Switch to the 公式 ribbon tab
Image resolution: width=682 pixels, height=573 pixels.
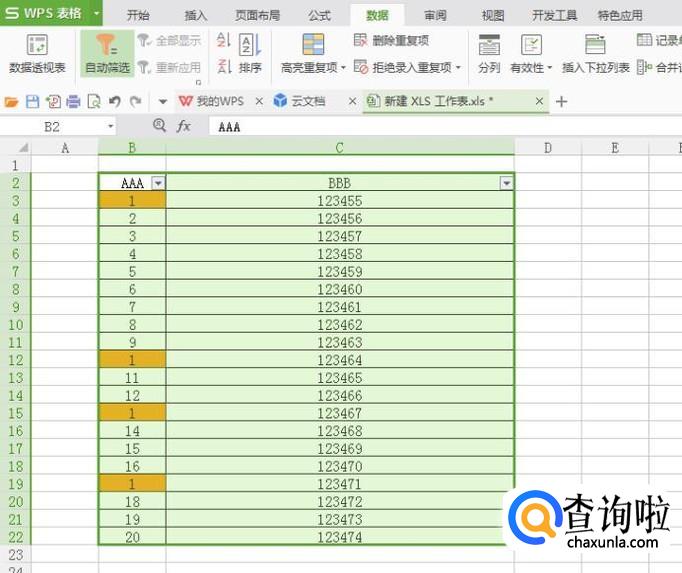click(x=319, y=15)
